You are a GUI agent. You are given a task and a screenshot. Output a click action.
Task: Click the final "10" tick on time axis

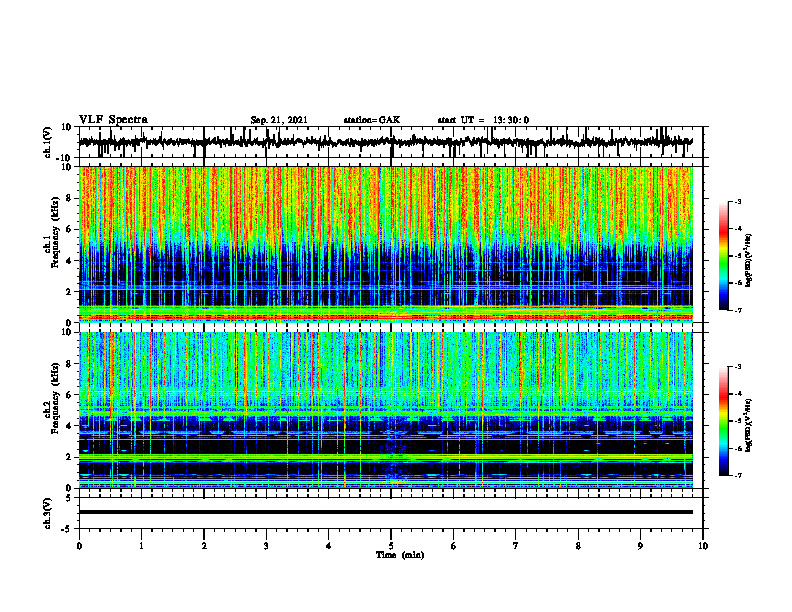[703, 546]
